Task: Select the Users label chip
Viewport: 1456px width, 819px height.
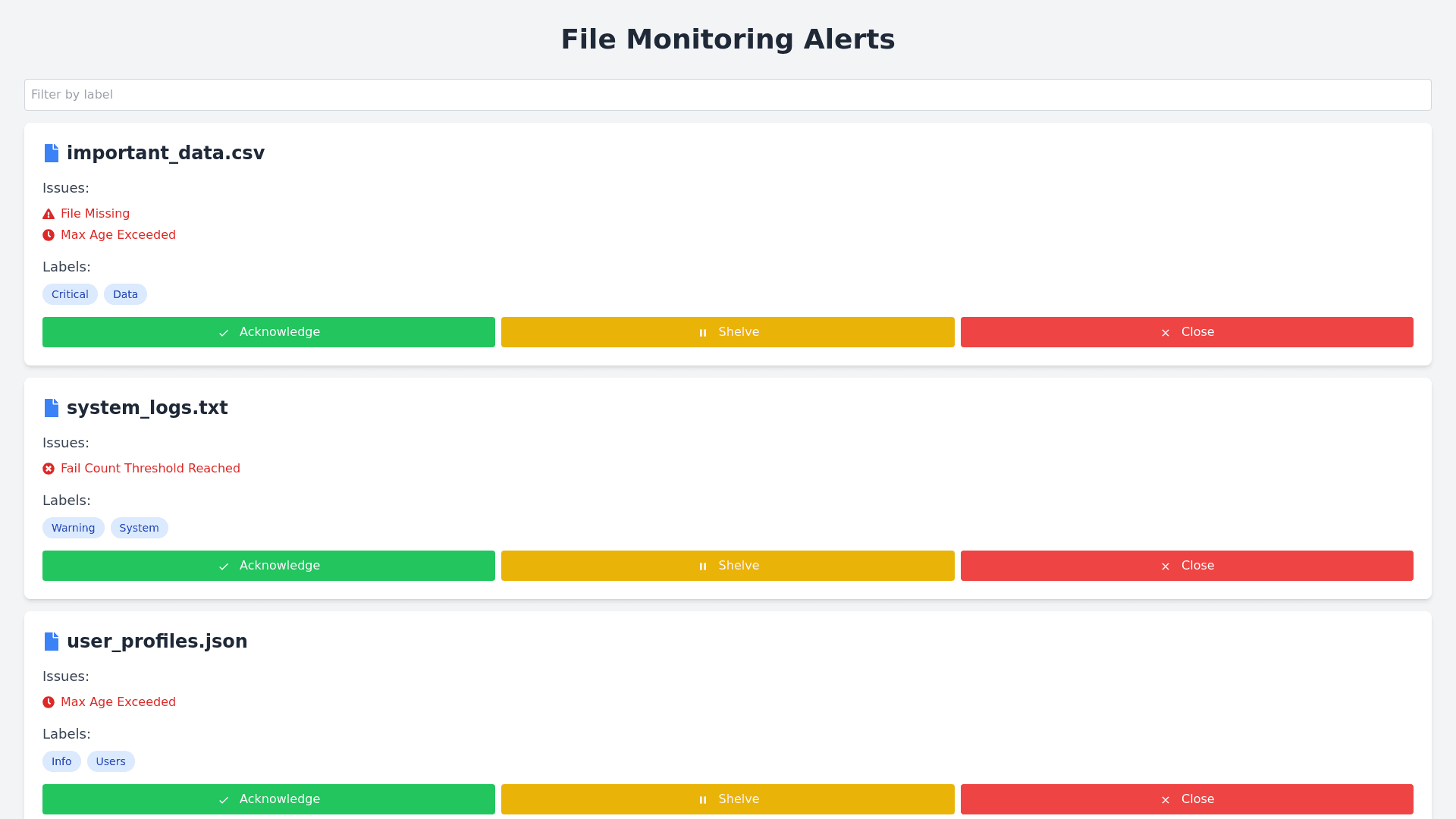Action: click(x=111, y=761)
